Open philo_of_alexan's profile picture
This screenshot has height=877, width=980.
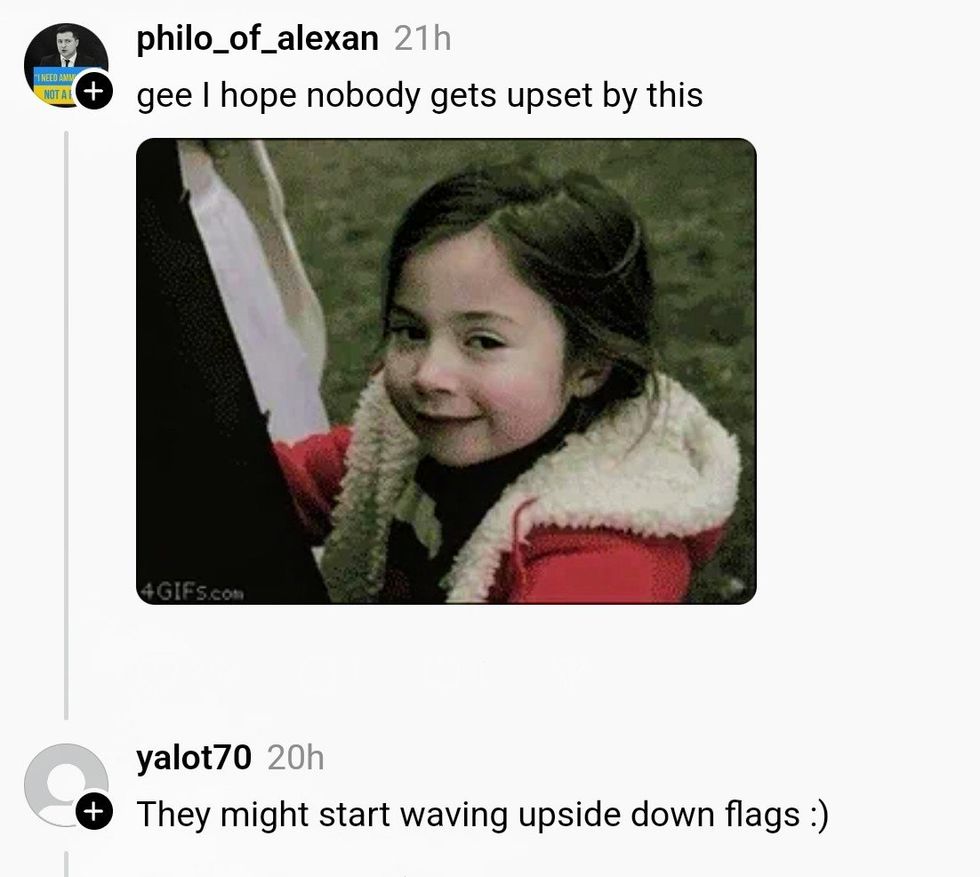coord(66,65)
